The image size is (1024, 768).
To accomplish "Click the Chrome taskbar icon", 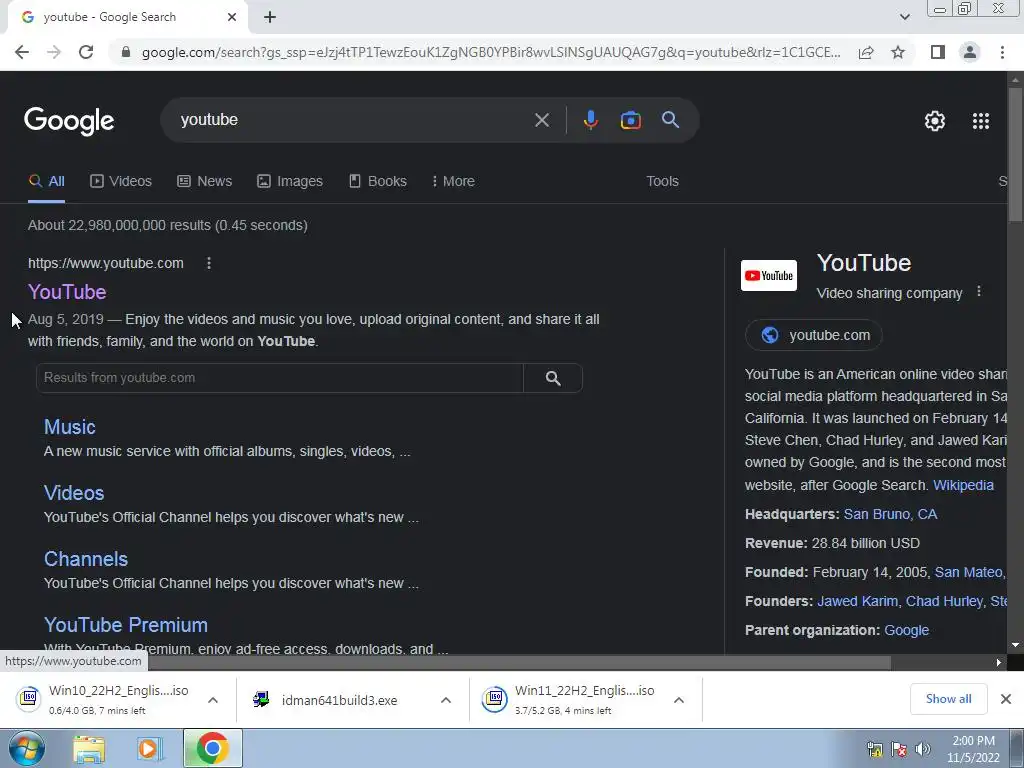I will (x=212, y=748).
